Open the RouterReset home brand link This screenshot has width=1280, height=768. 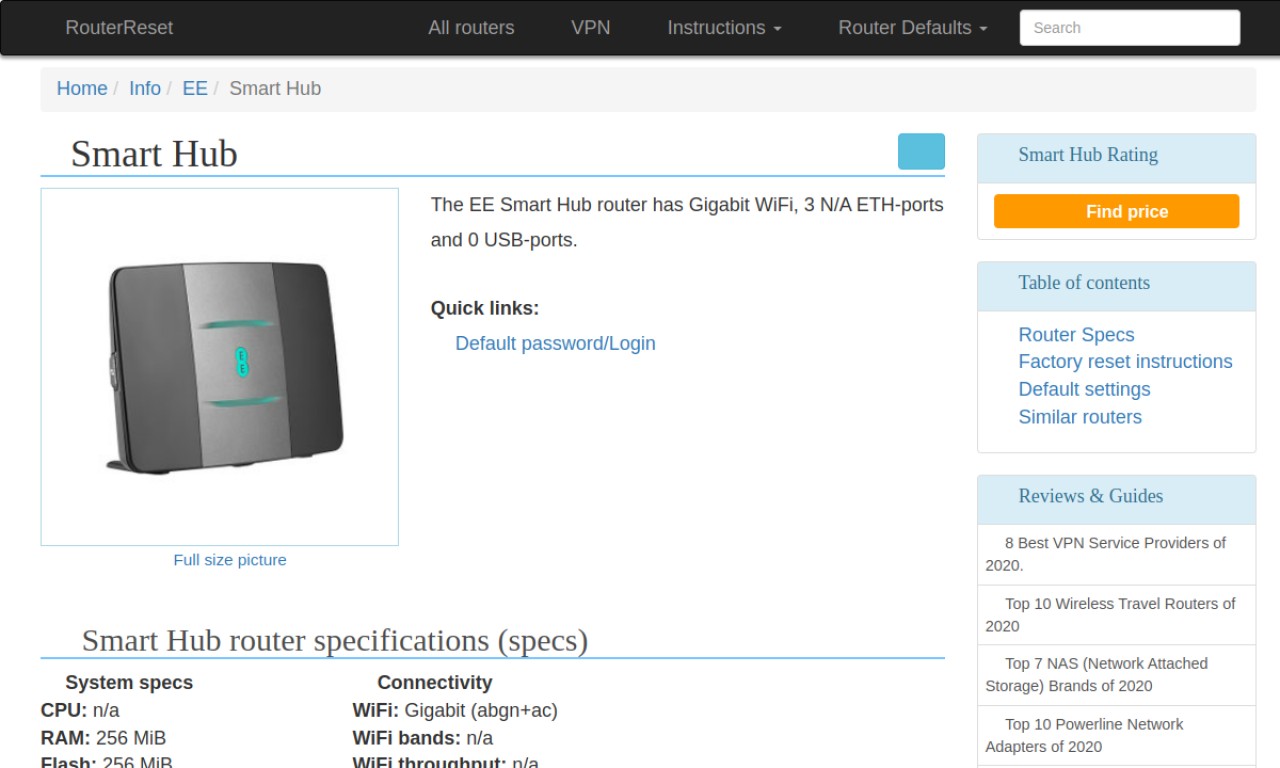pyautogui.click(x=119, y=28)
